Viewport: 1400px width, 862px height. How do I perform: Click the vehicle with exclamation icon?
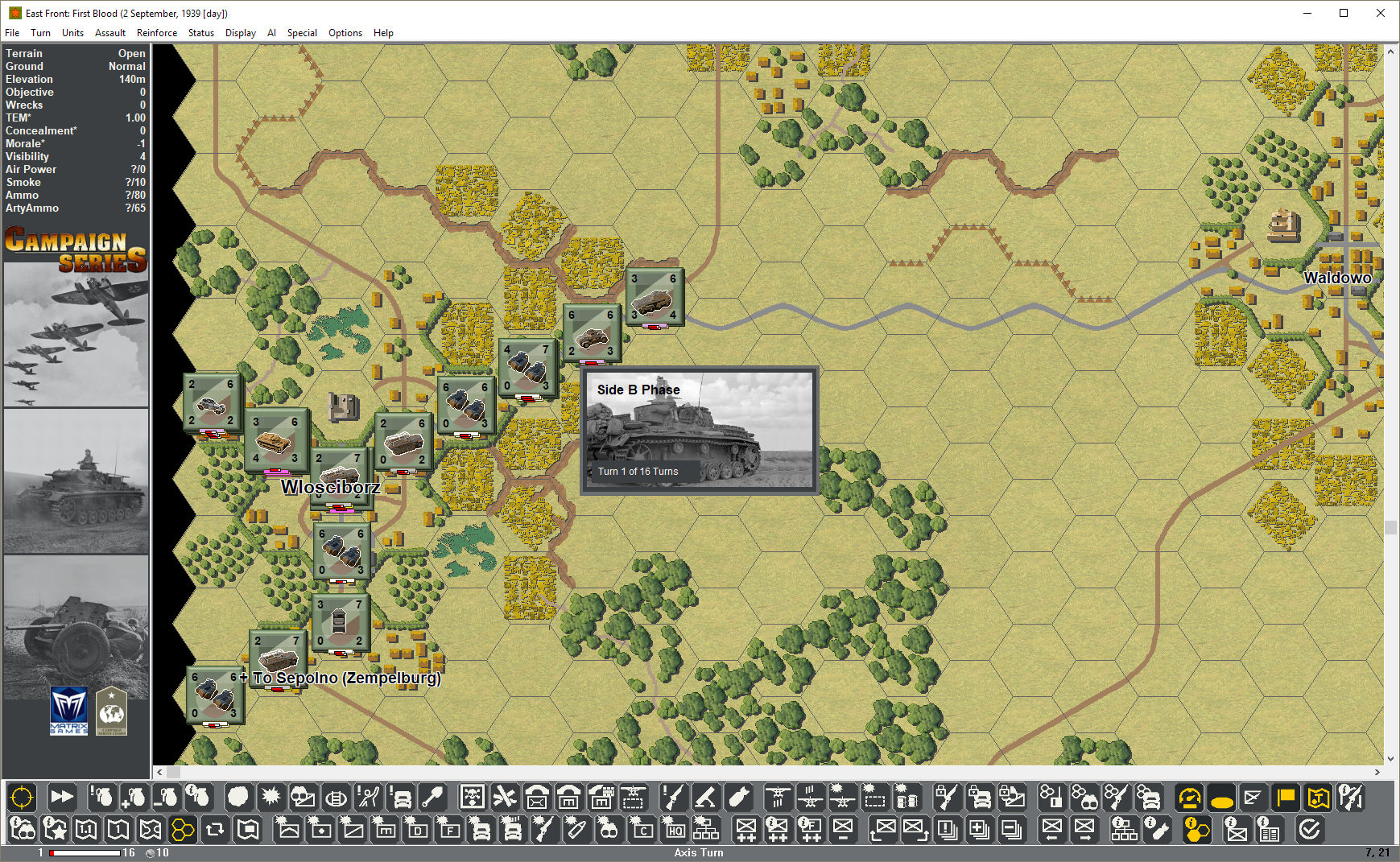click(x=401, y=798)
